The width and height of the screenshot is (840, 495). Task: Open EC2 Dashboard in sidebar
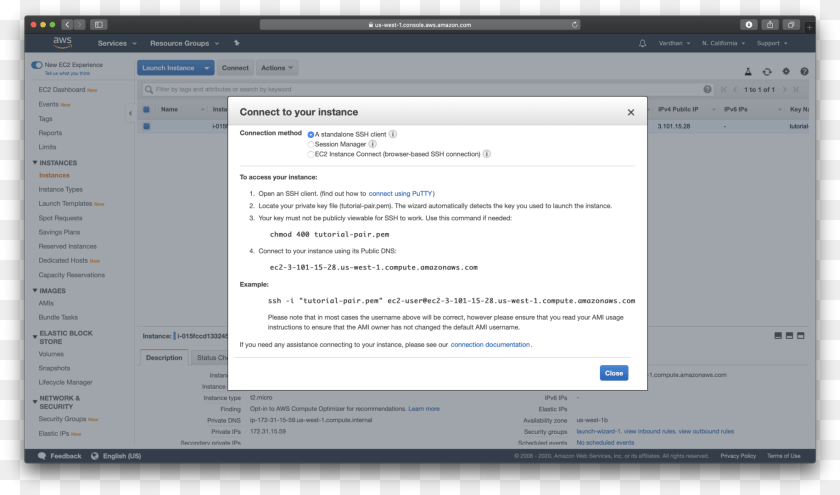pos(62,89)
